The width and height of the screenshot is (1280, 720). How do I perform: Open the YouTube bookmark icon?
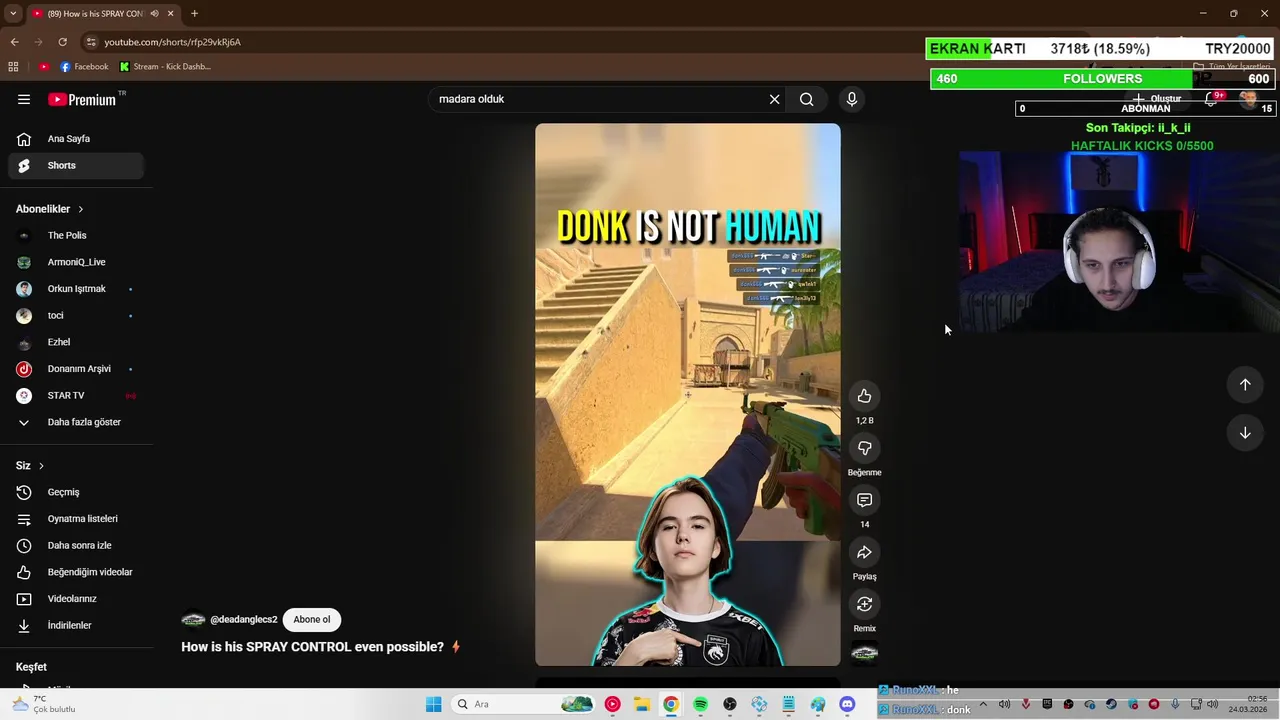click(44, 67)
